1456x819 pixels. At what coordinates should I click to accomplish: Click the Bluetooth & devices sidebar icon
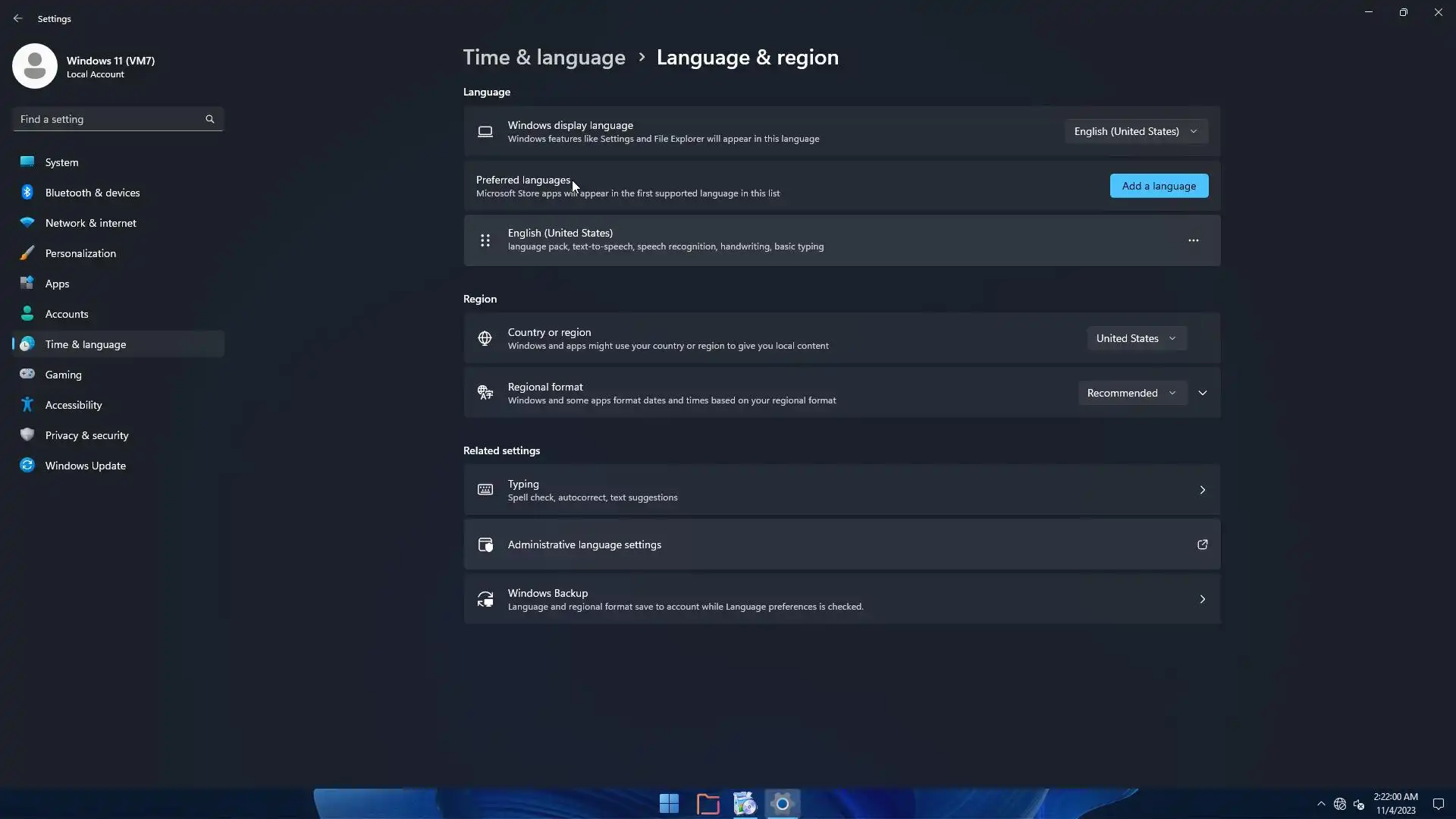pos(27,193)
